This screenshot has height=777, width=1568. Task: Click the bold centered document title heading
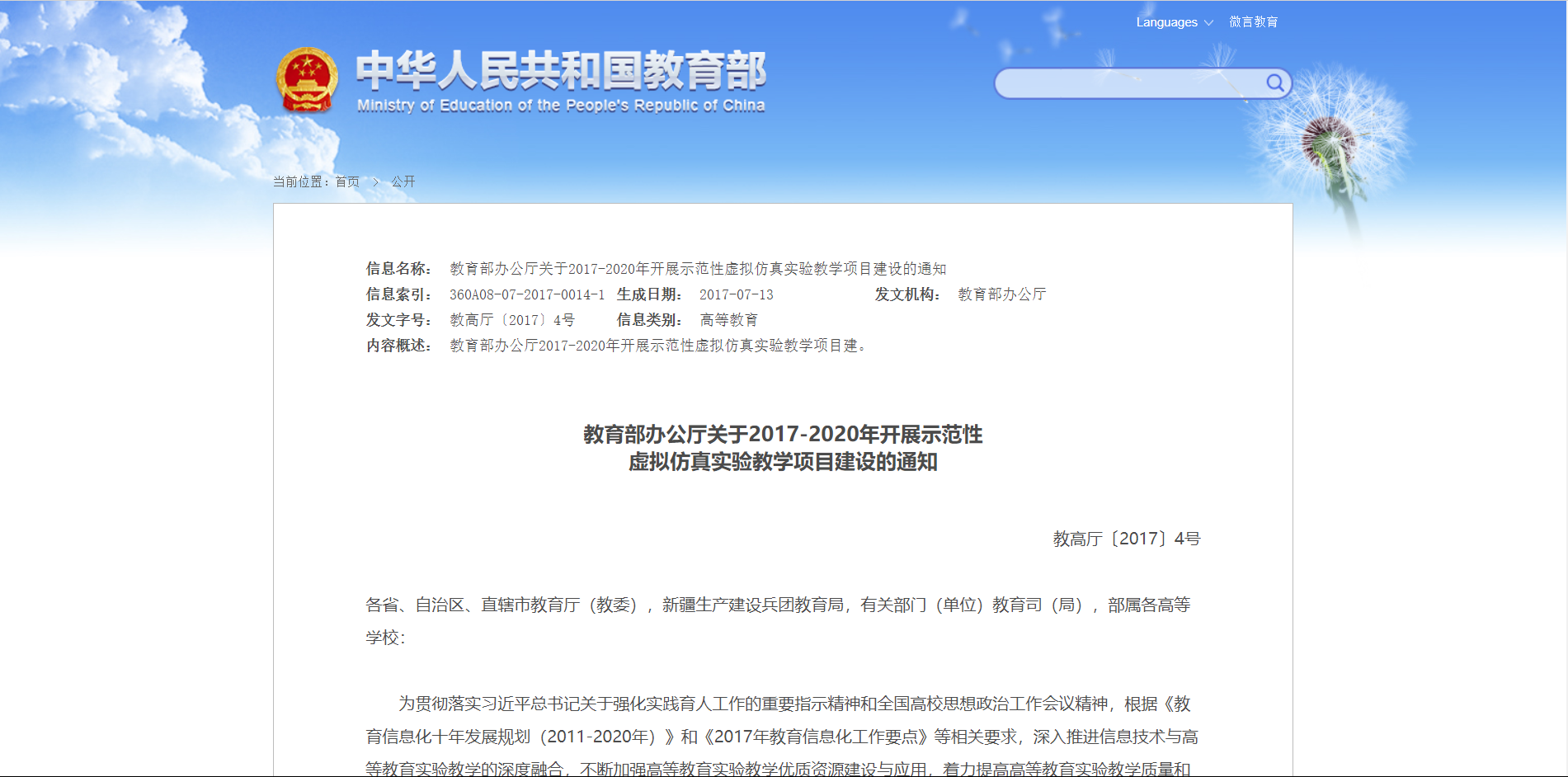(783, 448)
